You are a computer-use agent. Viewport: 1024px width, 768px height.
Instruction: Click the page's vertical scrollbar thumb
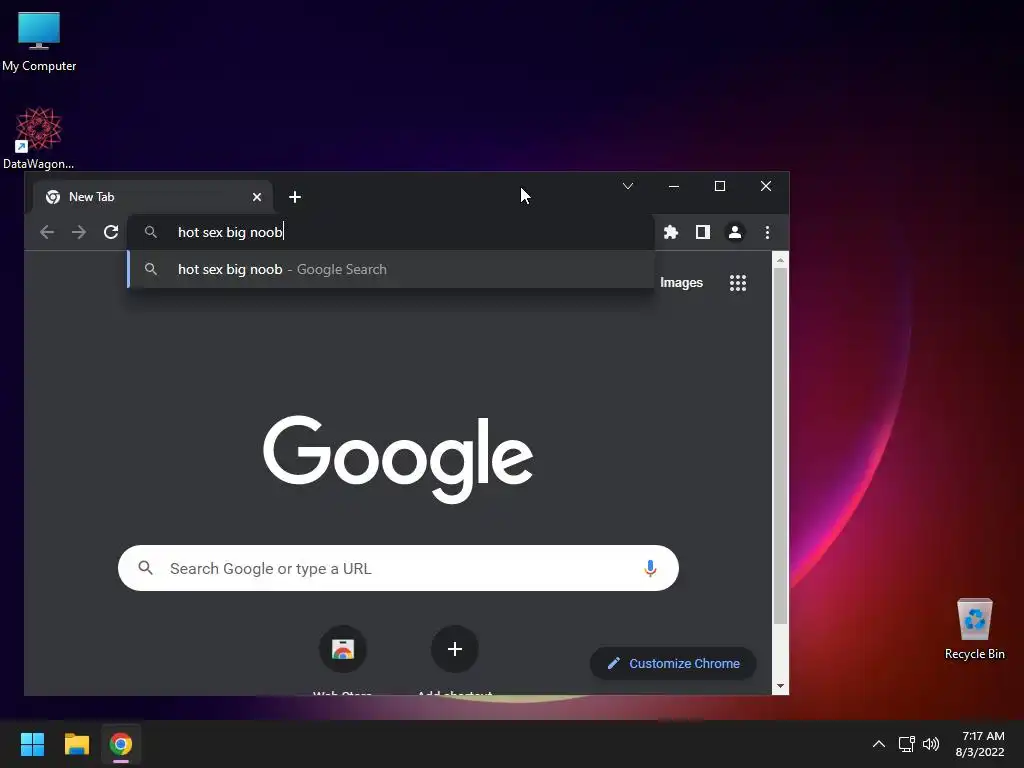click(x=780, y=446)
